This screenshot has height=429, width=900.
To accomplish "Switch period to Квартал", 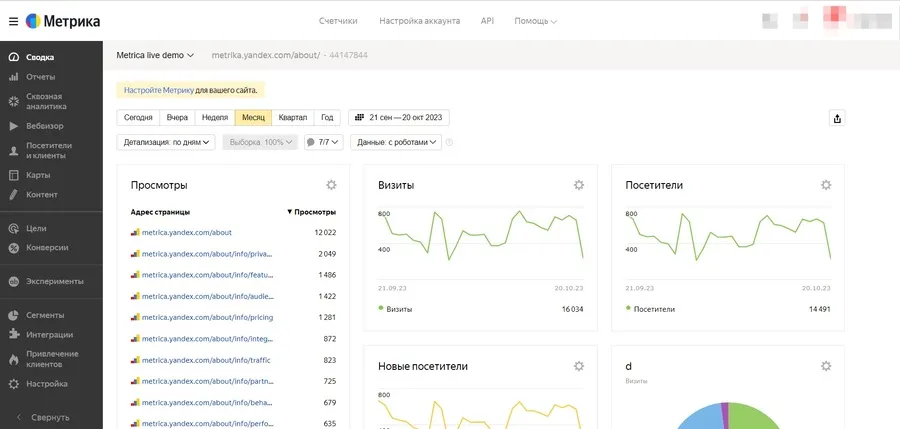I will pos(292,118).
